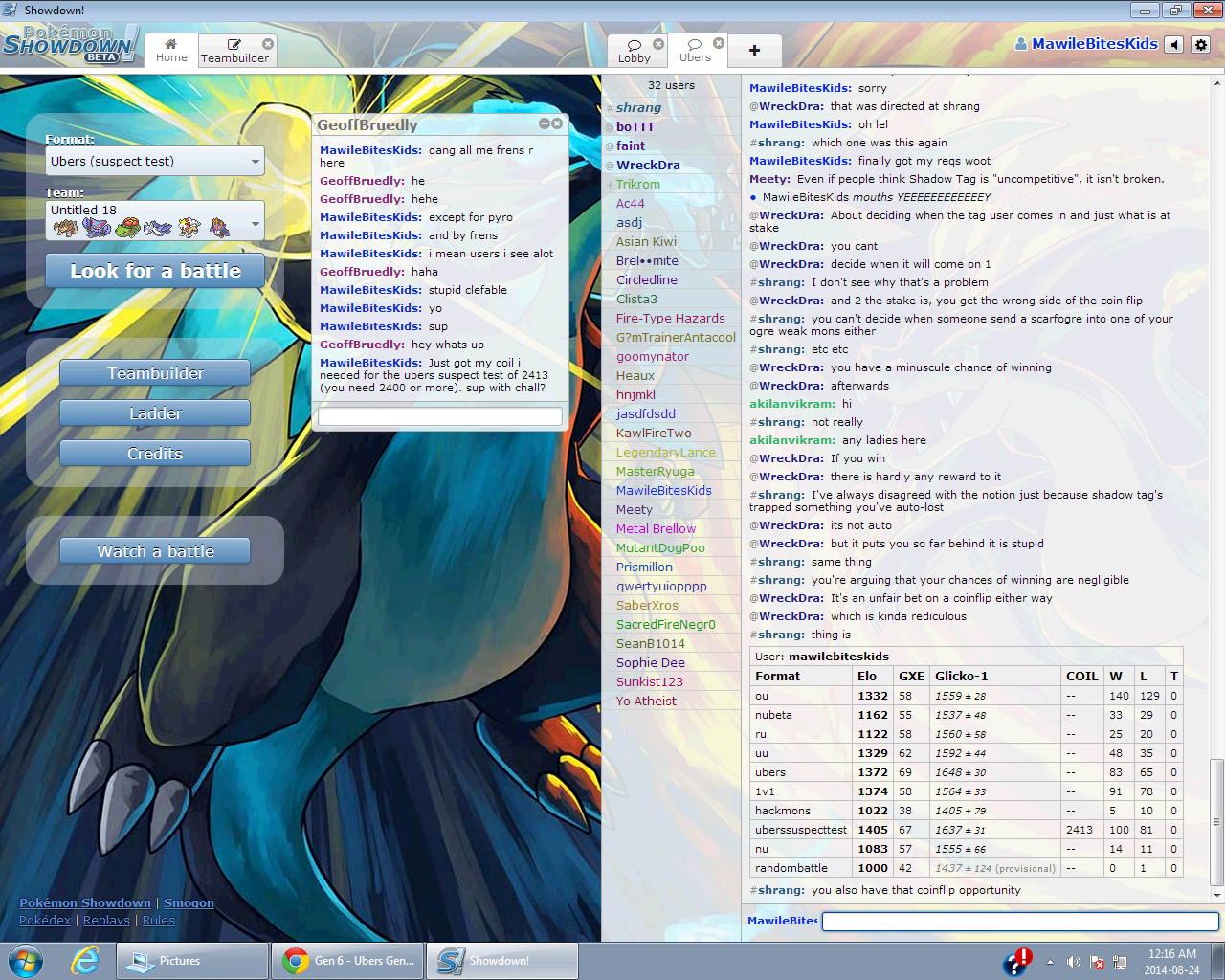Screen dimensions: 1225x980
Task: Mute sound with the speaker button
Action: (x=1174, y=45)
